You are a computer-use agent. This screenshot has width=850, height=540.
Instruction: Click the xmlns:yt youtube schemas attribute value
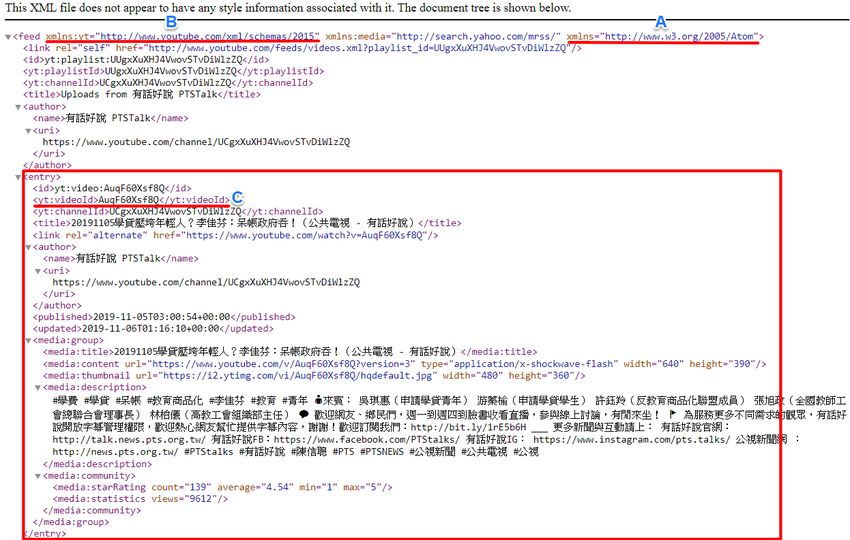210,36
